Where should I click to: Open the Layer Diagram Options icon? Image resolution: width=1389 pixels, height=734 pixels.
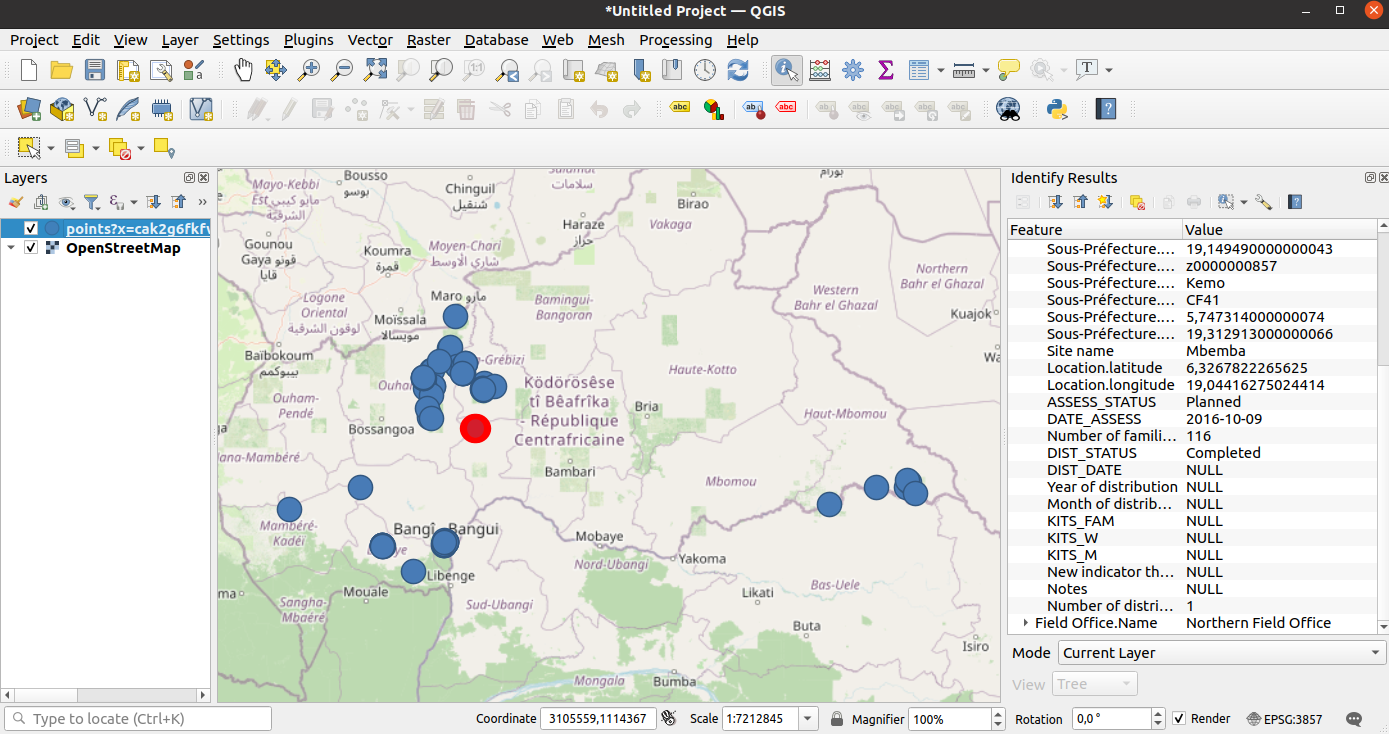point(713,109)
